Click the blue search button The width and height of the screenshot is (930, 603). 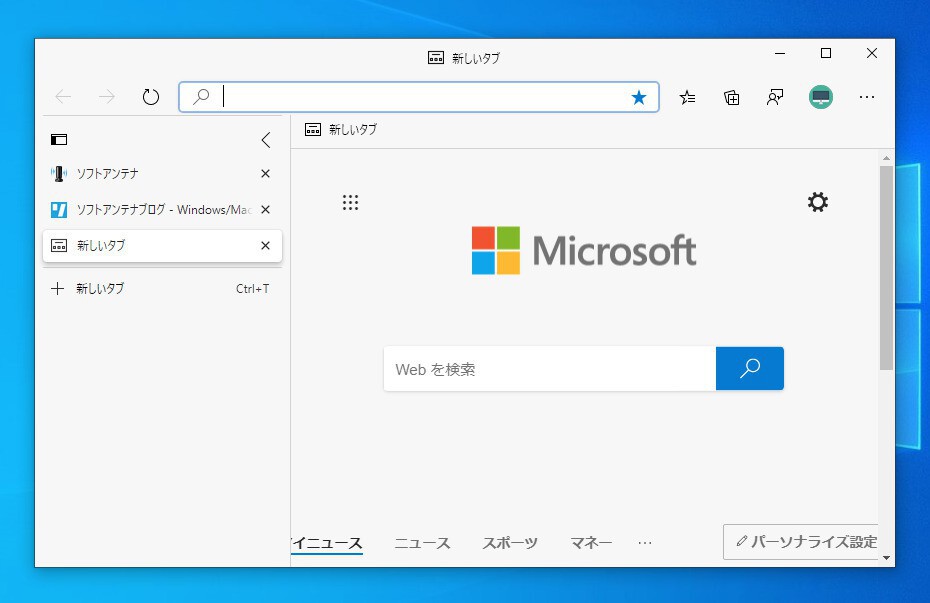750,368
